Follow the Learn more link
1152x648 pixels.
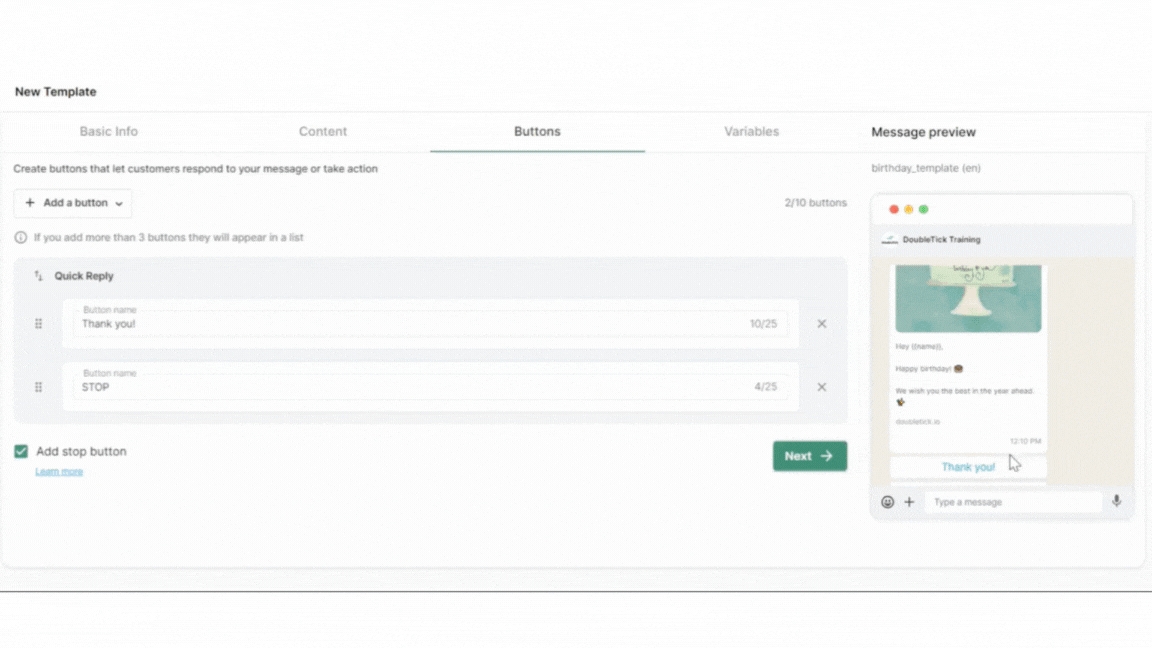59,472
